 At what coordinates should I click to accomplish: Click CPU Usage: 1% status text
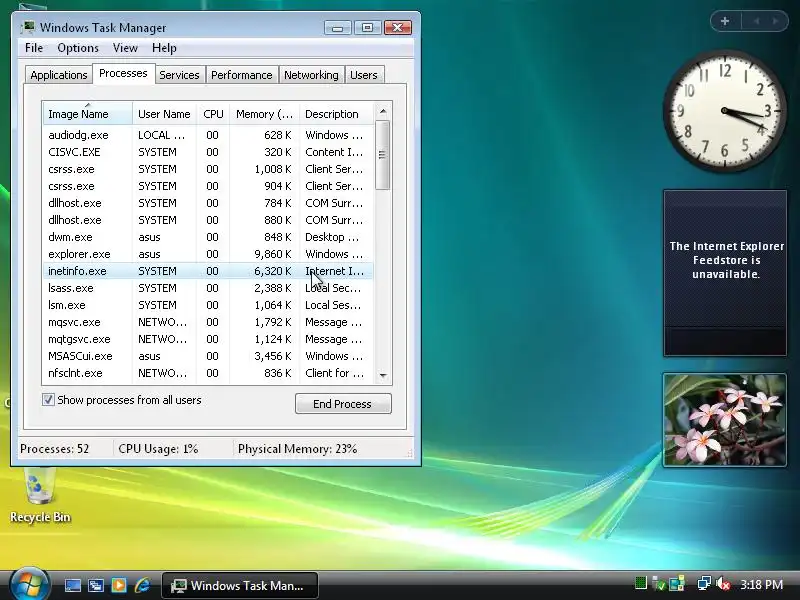(158, 449)
